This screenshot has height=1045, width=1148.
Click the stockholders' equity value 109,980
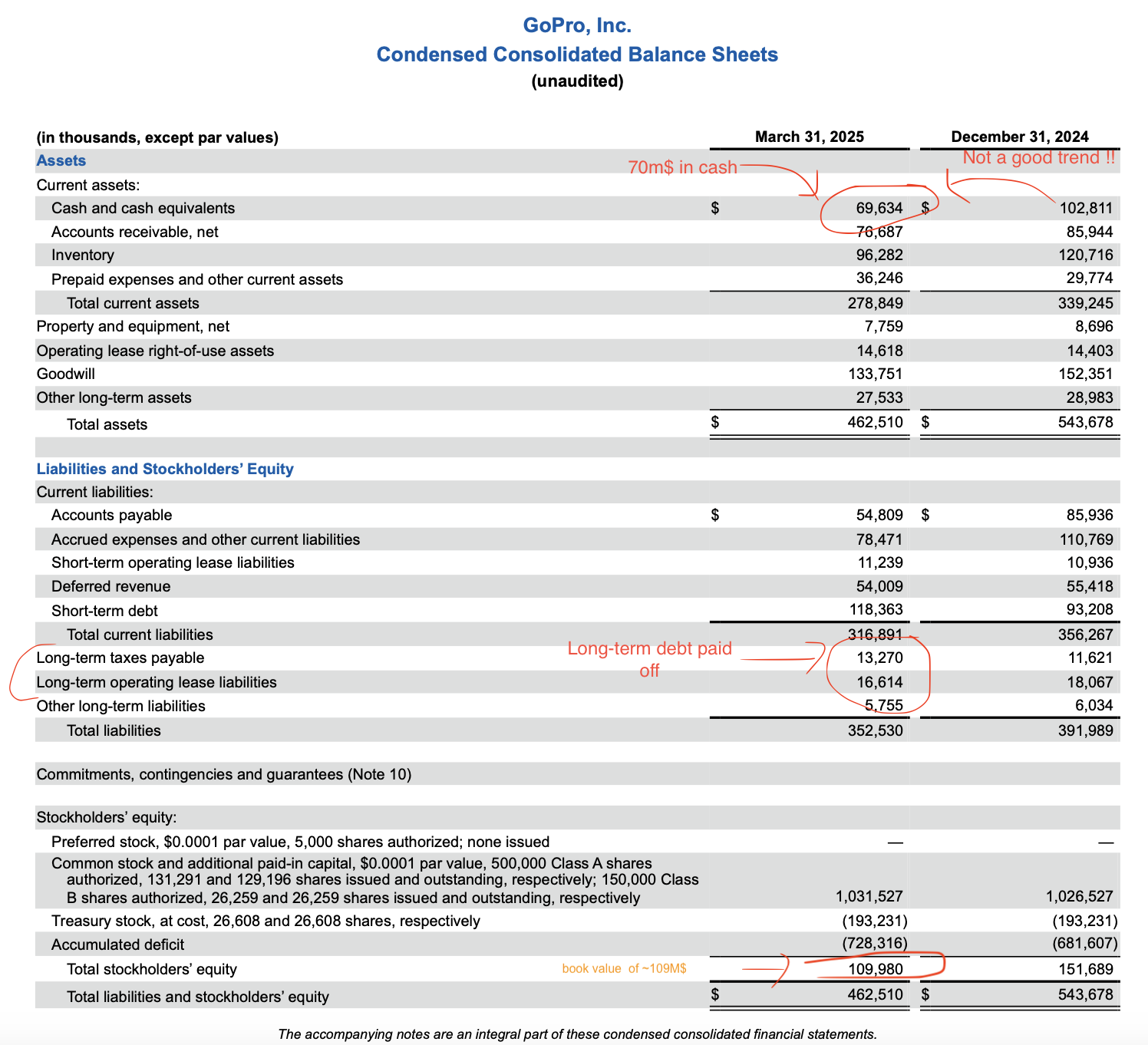click(876, 969)
